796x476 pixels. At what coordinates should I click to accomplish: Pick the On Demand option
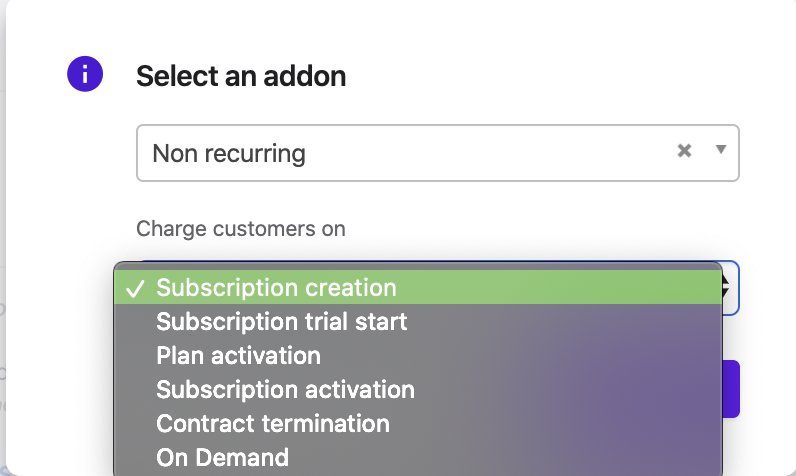pos(222,458)
